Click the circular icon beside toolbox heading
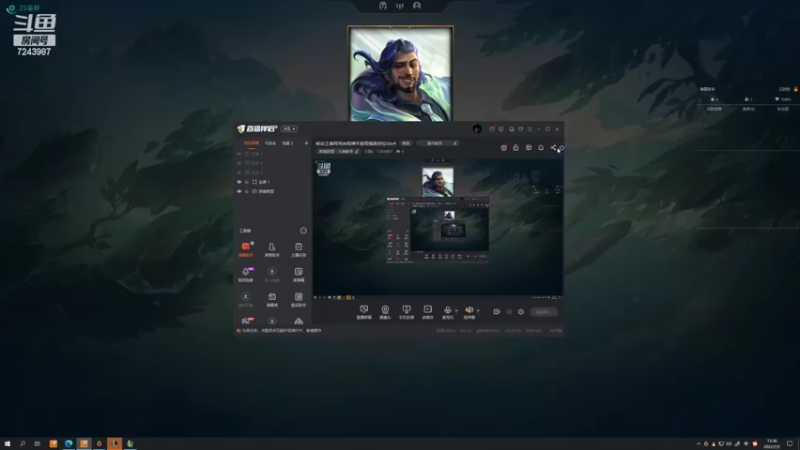This screenshot has width=800, height=450. pos(303,231)
